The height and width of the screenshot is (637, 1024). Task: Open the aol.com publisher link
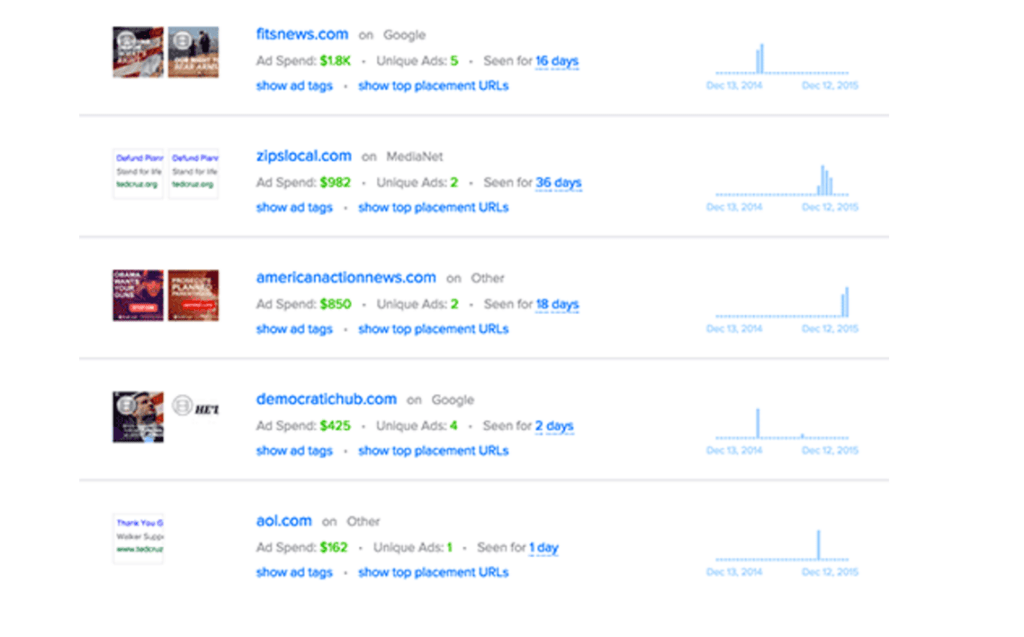point(283,521)
